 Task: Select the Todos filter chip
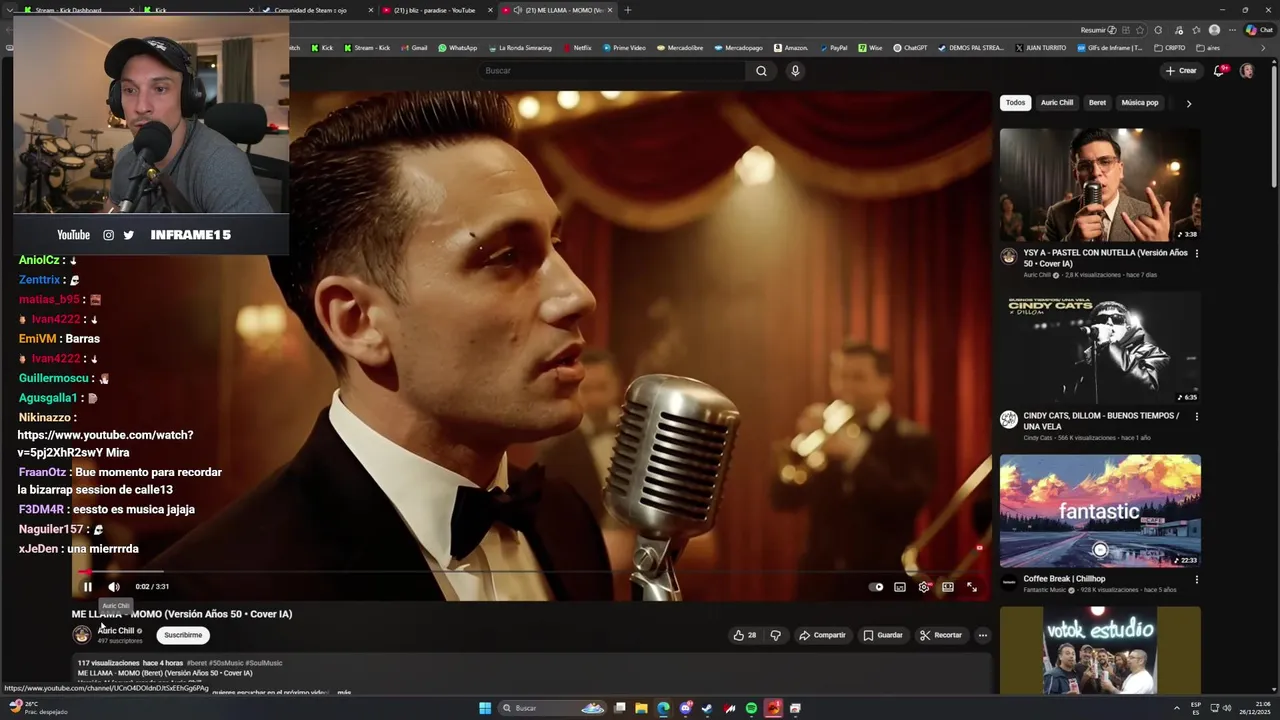[x=1015, y=103]
